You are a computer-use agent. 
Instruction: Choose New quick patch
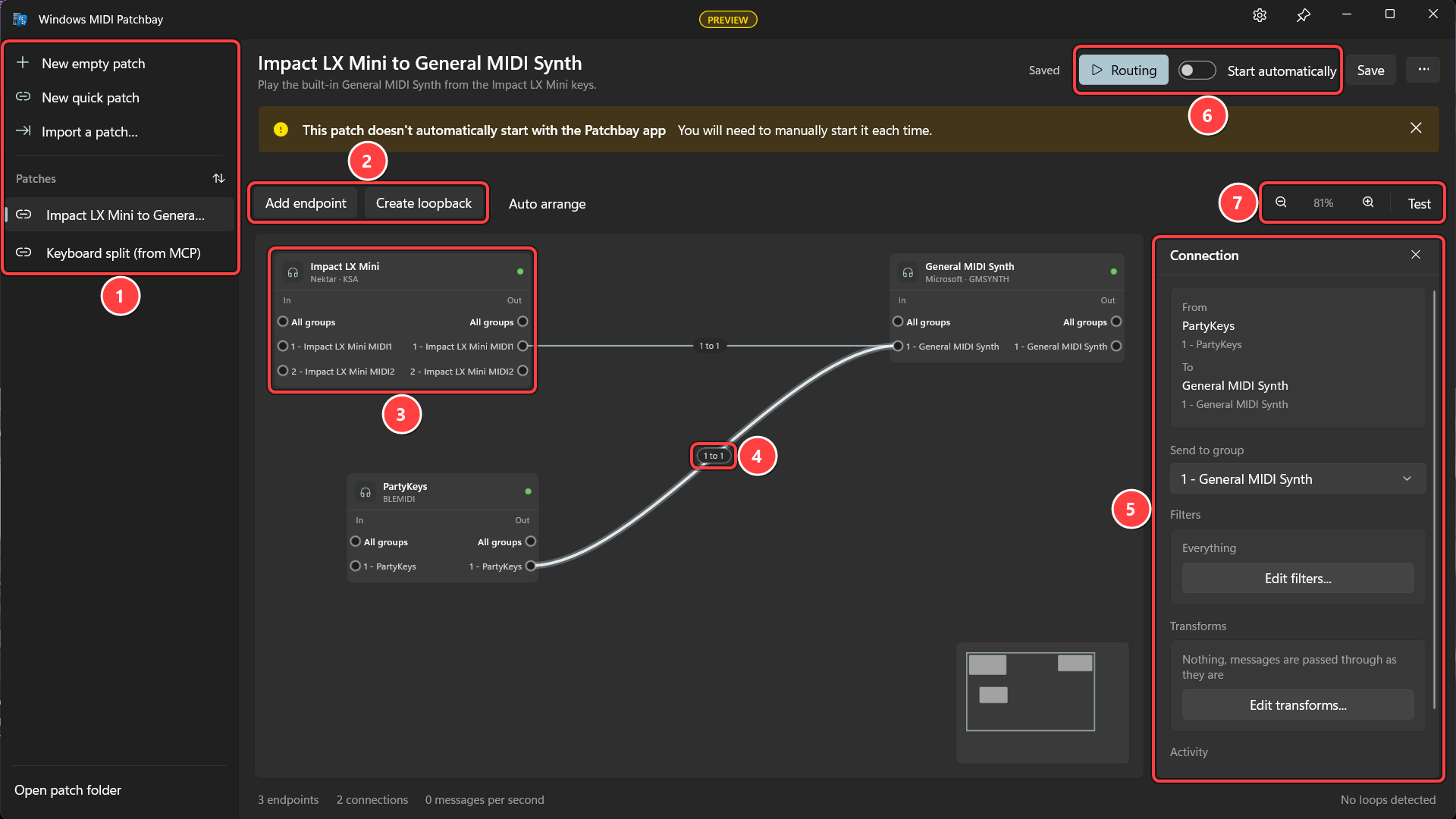pyautogui.click(x=120, y=97)
